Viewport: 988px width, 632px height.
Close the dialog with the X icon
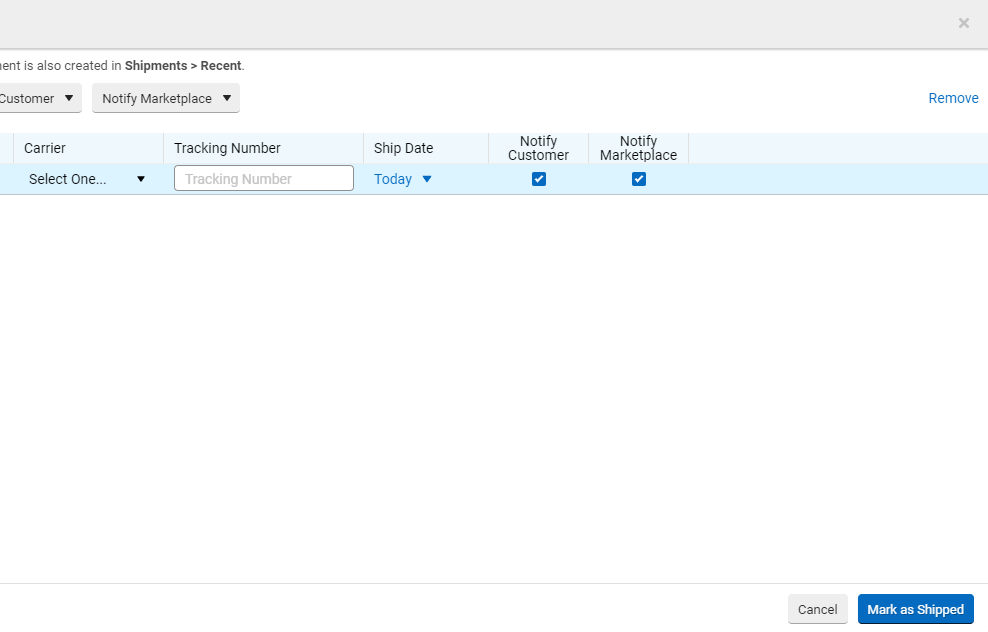(x=963, y=23)
